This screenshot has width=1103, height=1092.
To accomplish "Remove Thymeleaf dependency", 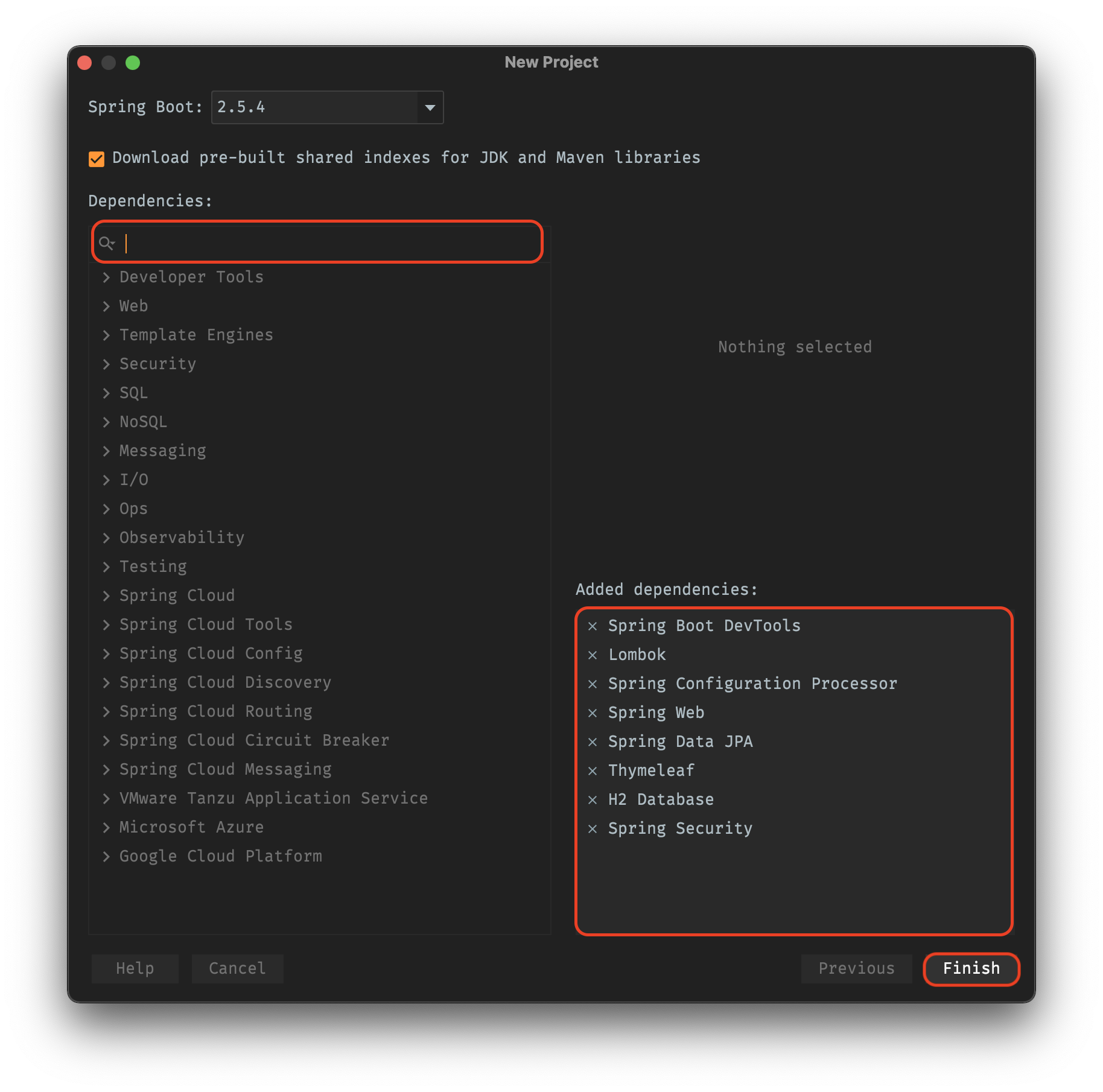I will tap(593, 771).
